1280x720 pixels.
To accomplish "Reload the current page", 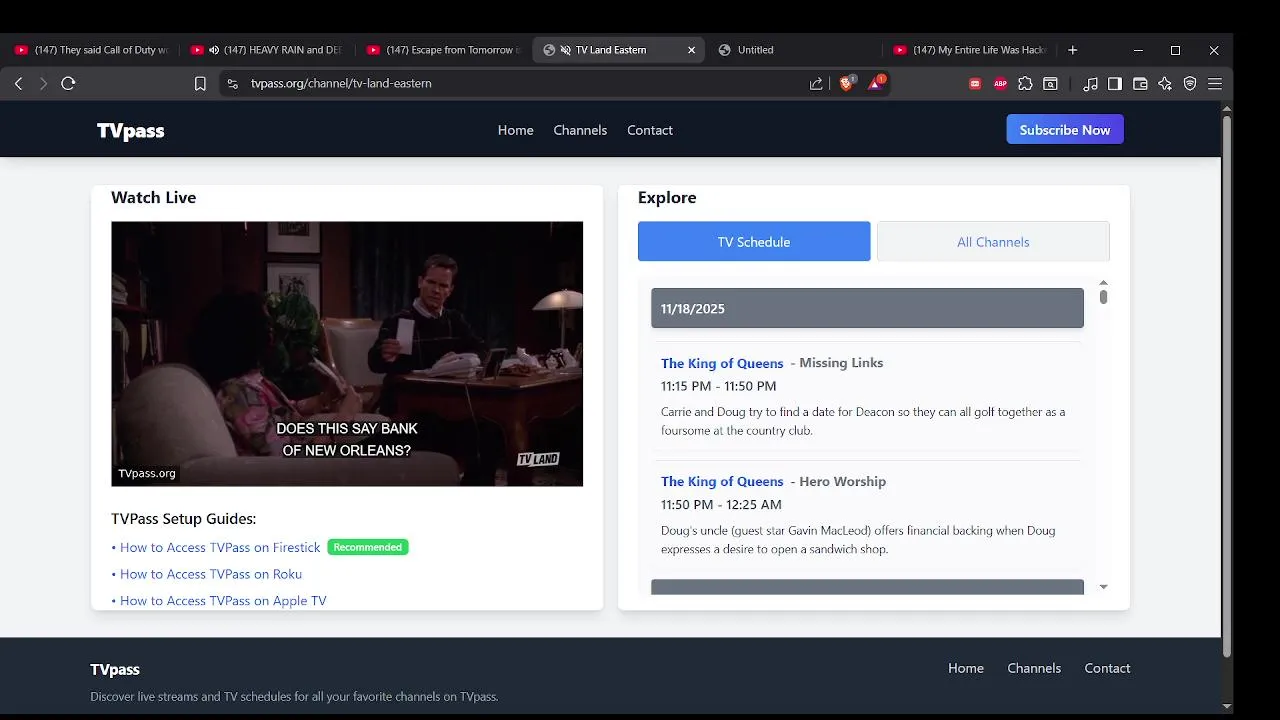I will pos(68,84).
